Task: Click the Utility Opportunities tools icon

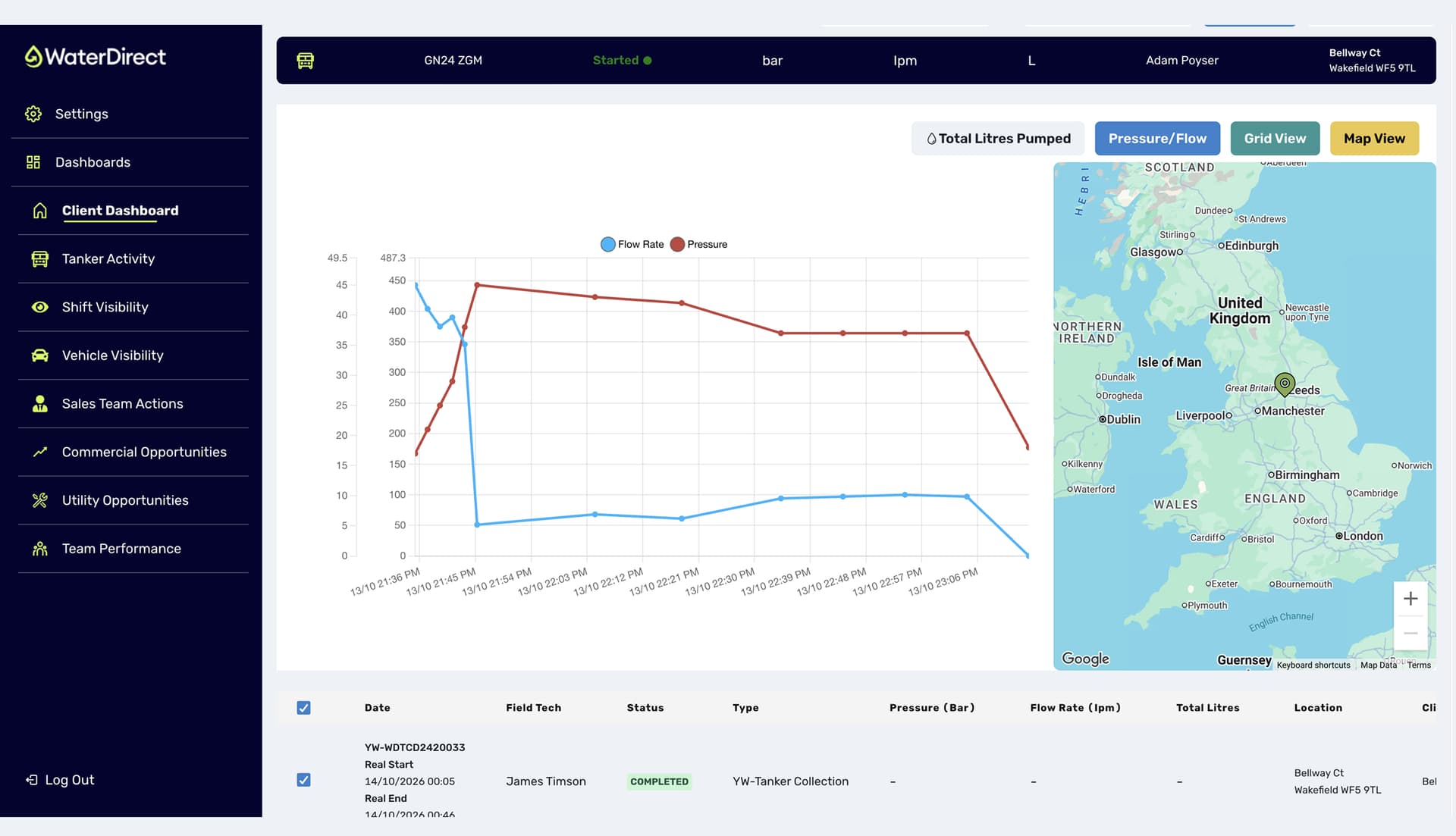Action: [40, 500]
